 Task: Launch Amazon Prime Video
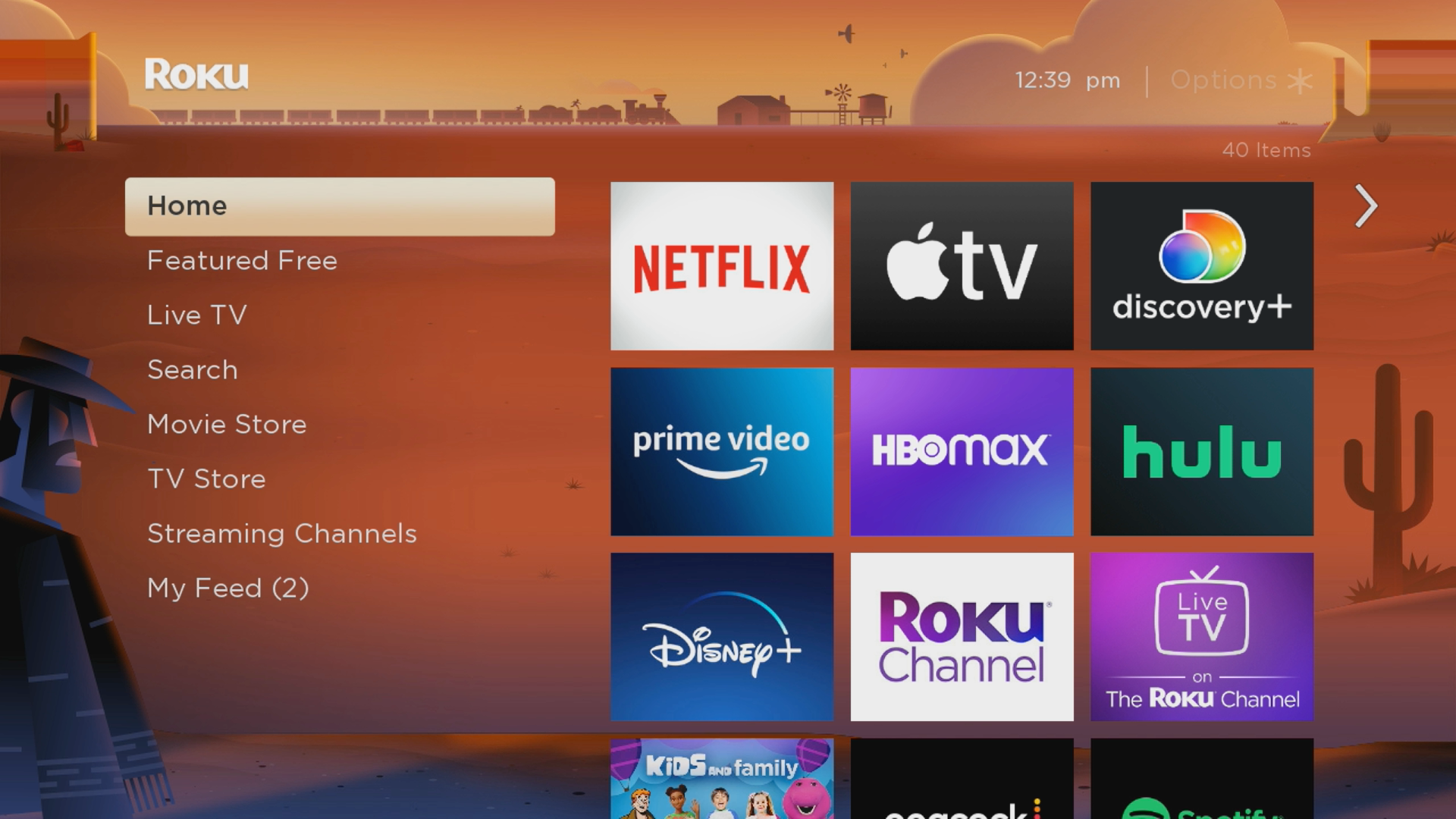tap(722, 451)
